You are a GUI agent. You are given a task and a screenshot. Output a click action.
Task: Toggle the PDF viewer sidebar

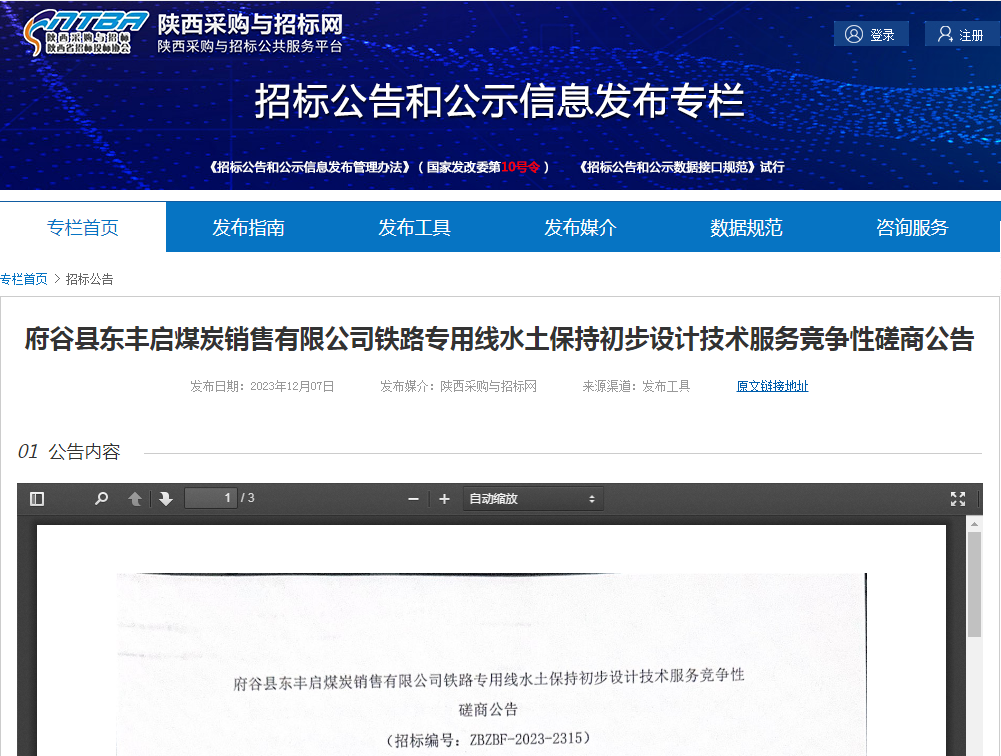click(37, 499)
